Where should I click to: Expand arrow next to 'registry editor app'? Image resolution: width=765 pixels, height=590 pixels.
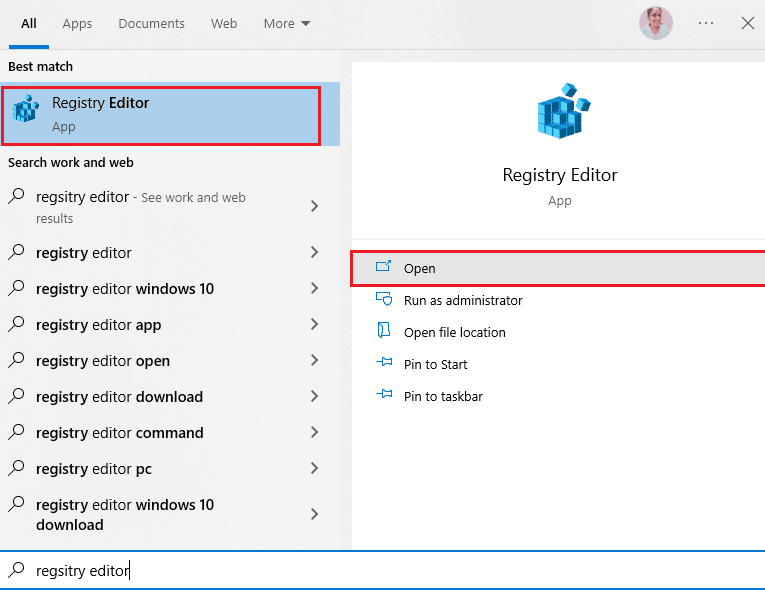coord(314,325)
